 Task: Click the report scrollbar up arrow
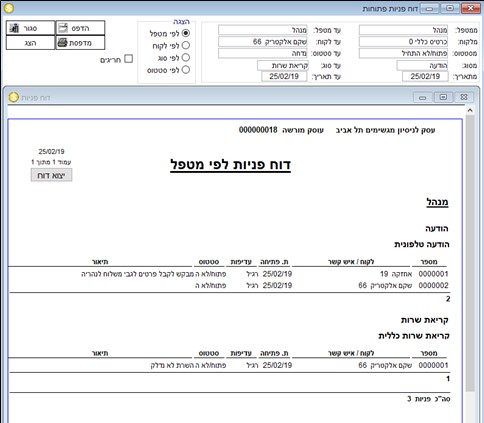pos(470,110)
